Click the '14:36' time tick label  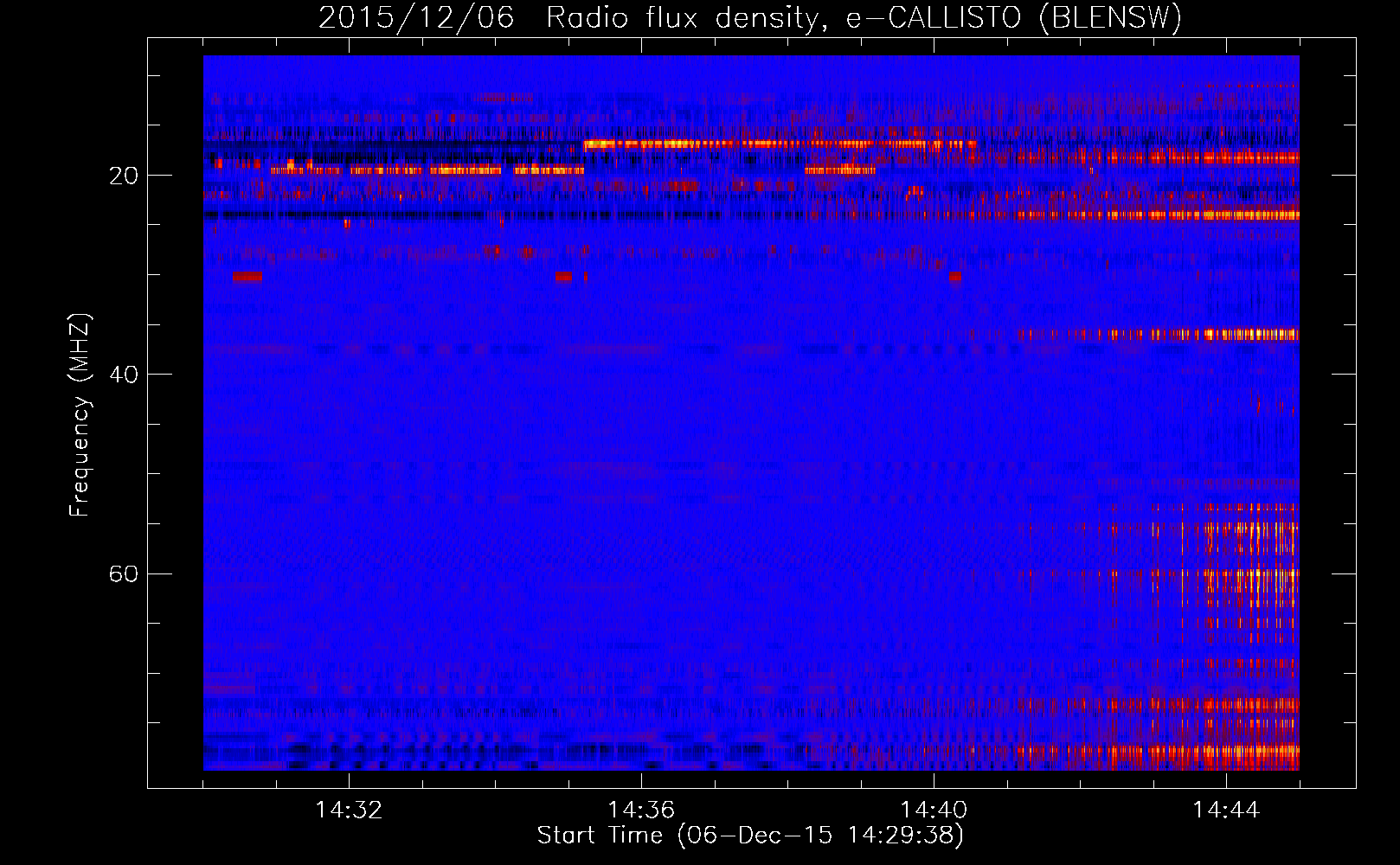(x=641, y=810)
